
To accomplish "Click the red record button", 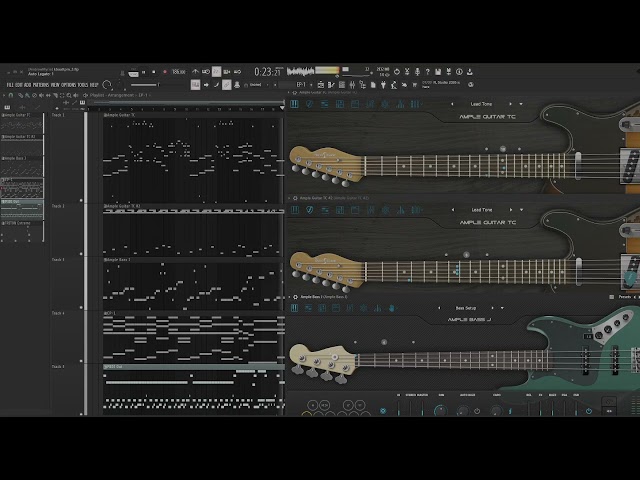I will (x=165, y=72).
